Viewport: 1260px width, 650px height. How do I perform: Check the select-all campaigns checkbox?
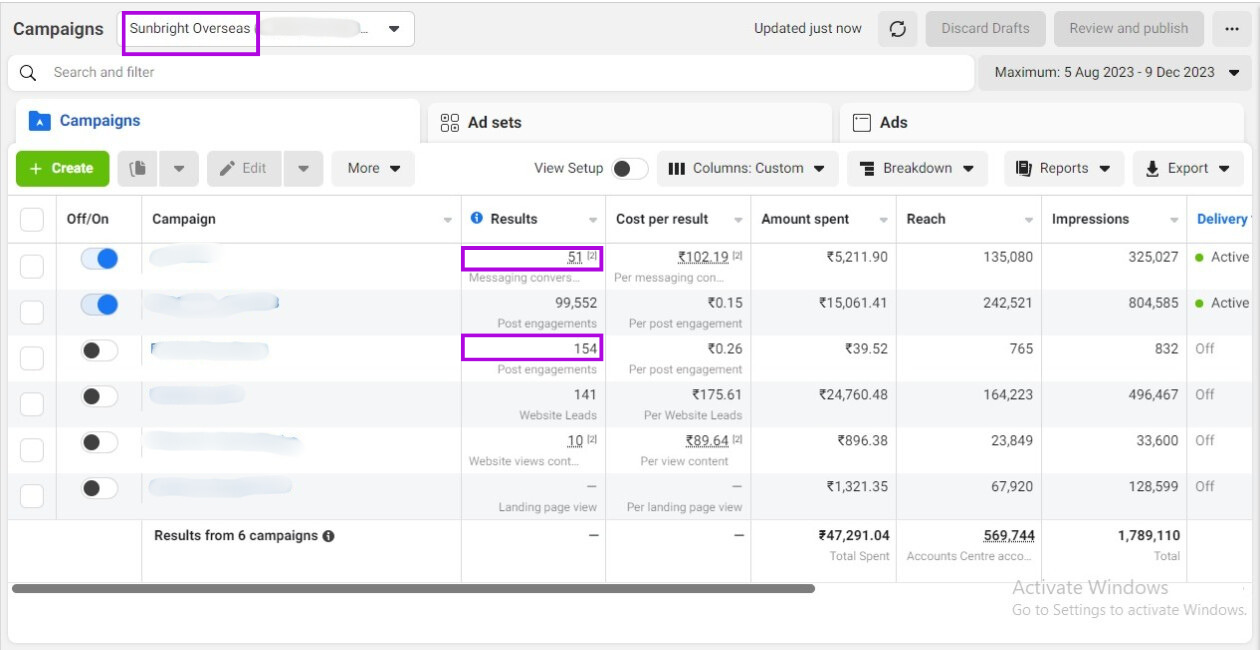pyautogui.click(x=32, y=219)
